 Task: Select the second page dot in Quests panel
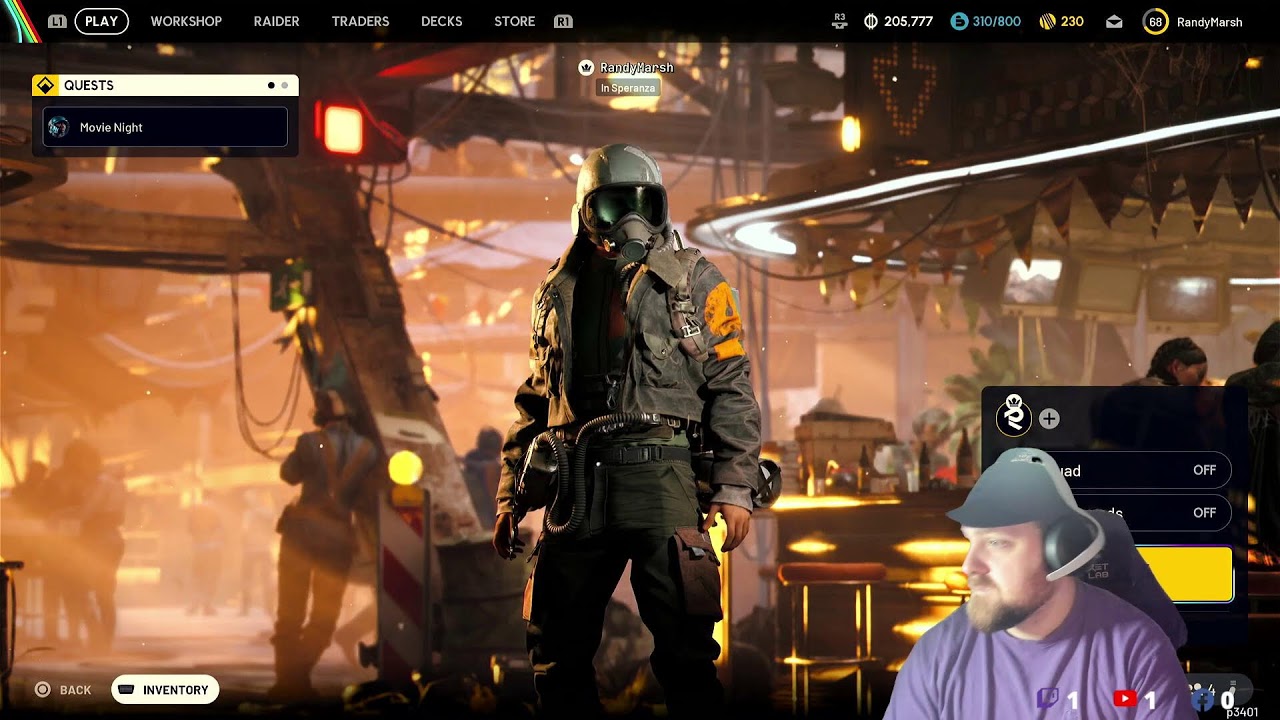pos(285,85)
